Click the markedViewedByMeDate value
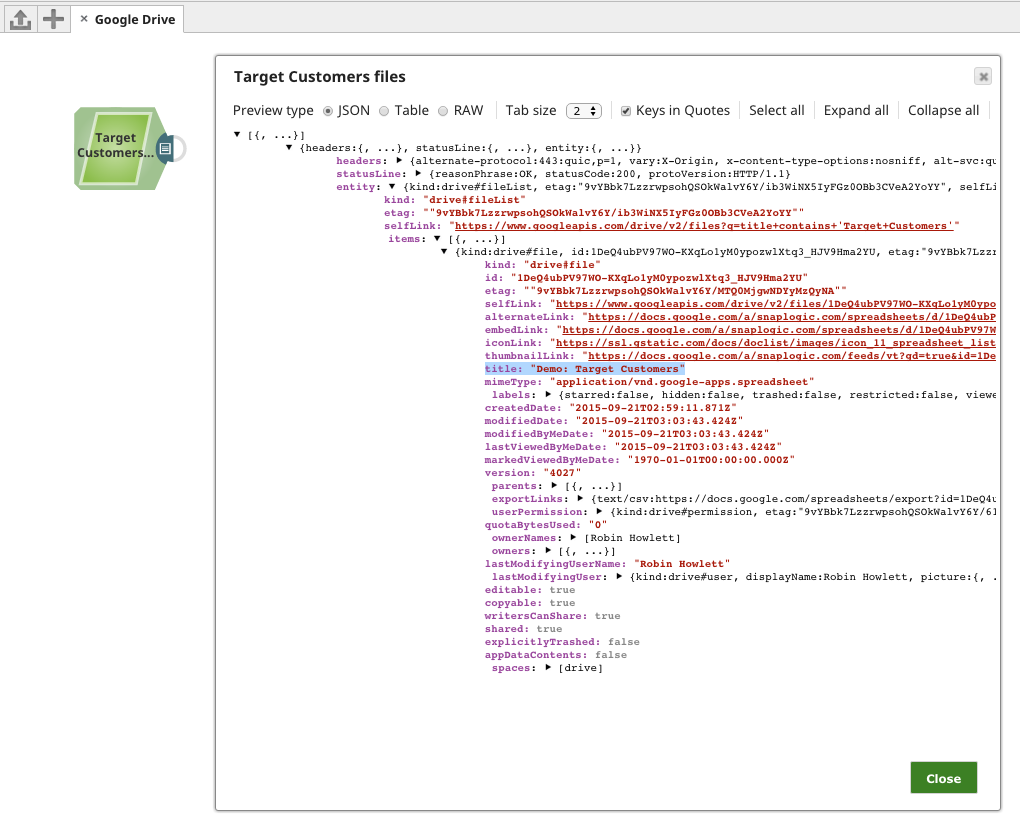Screen dimensions: 1020x829 (711, 460)
